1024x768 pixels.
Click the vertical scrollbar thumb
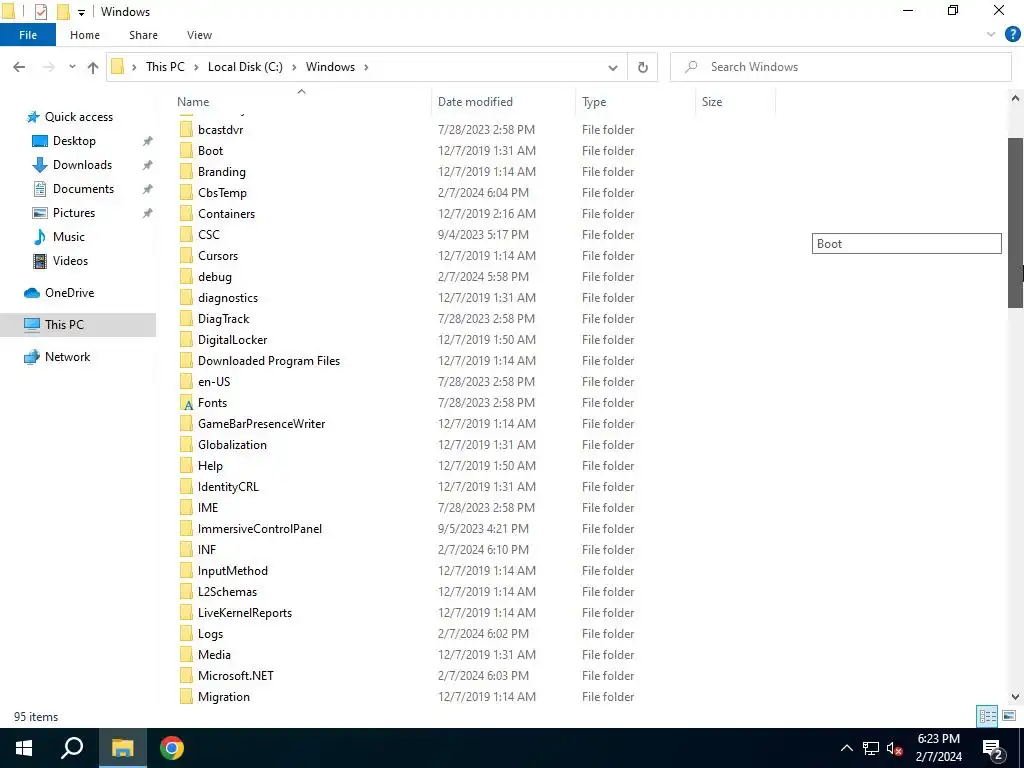coord(1016,222)
